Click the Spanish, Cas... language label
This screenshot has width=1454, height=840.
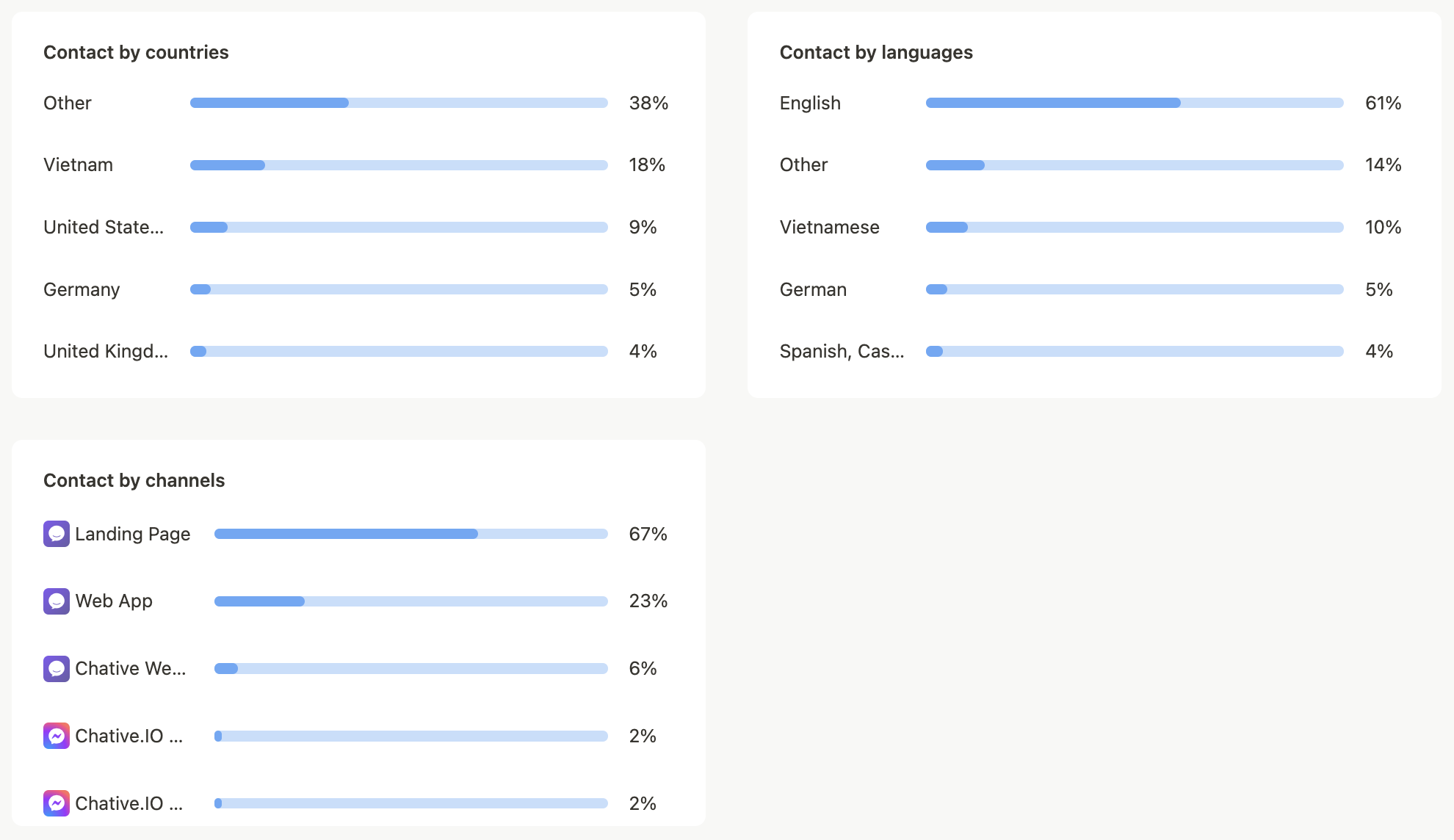coord(842,351)
